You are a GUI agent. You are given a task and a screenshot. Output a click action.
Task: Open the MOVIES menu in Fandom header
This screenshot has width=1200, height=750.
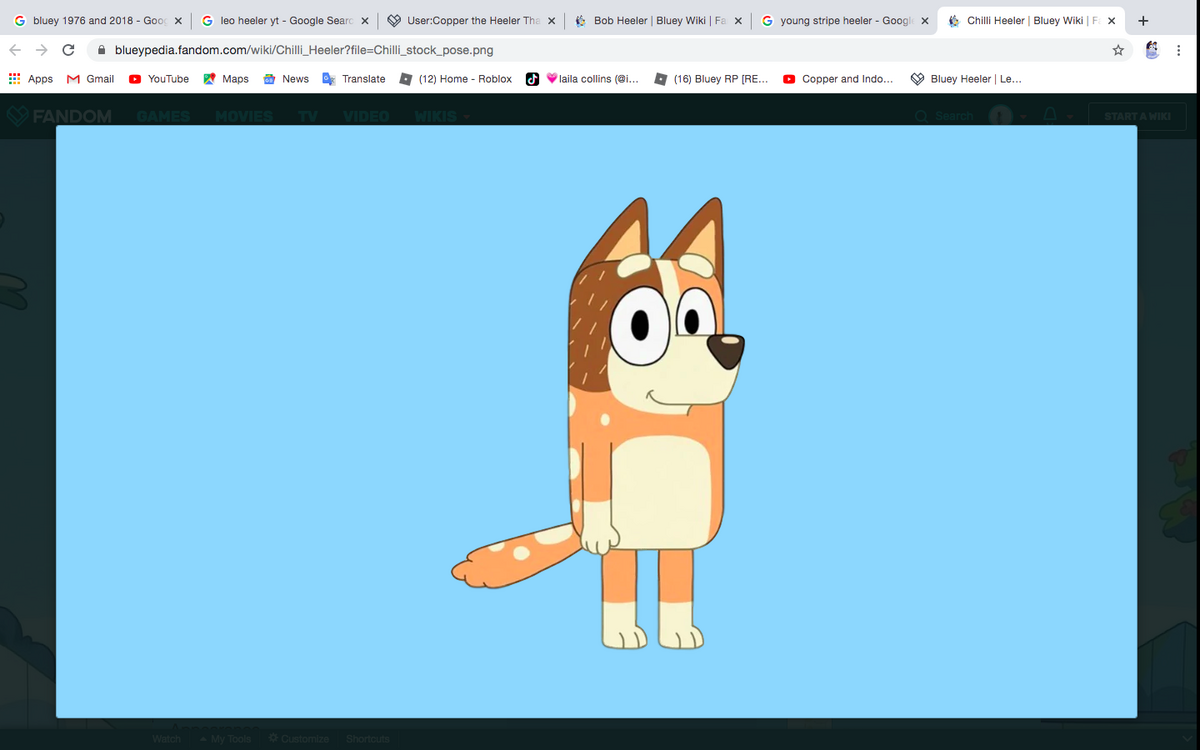(x=244, y=116)
